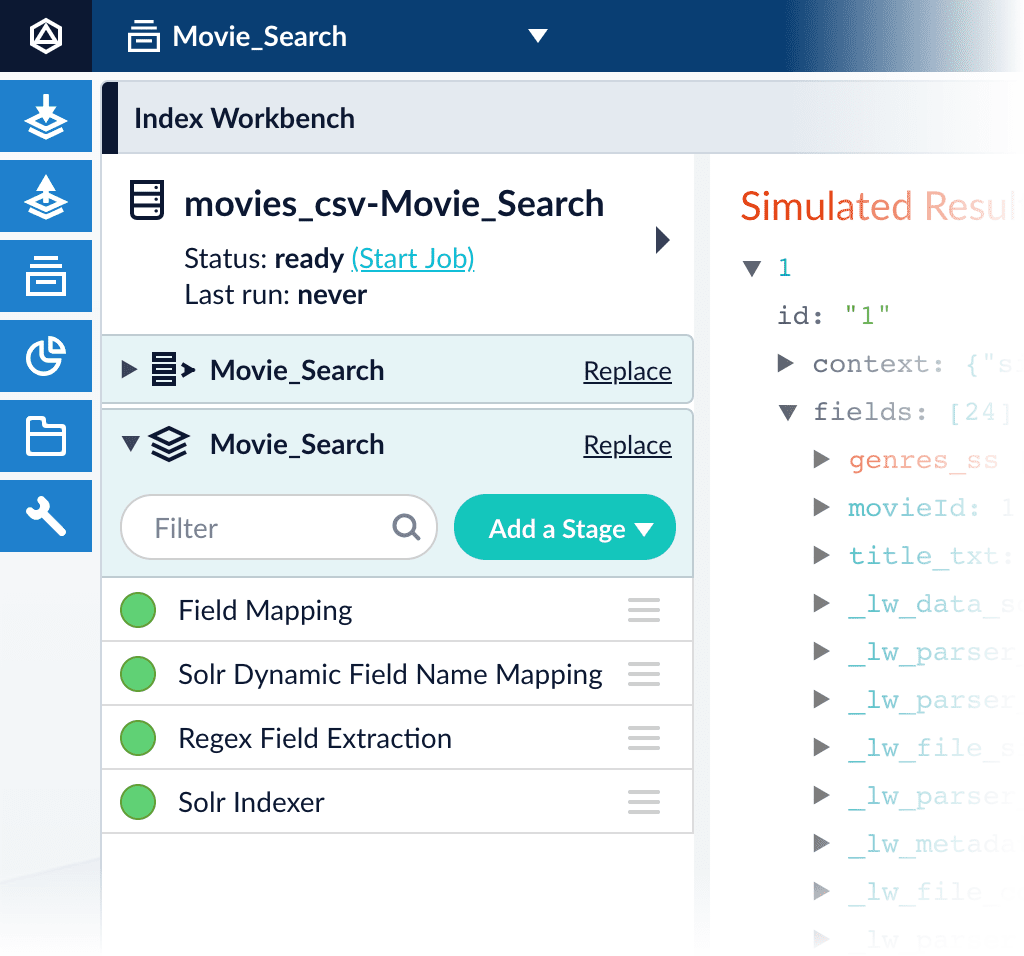The width and height of the screenshot is (1024, 956).
Task: Open the Querying sidebar icon
Action: [x=46, y=196]
